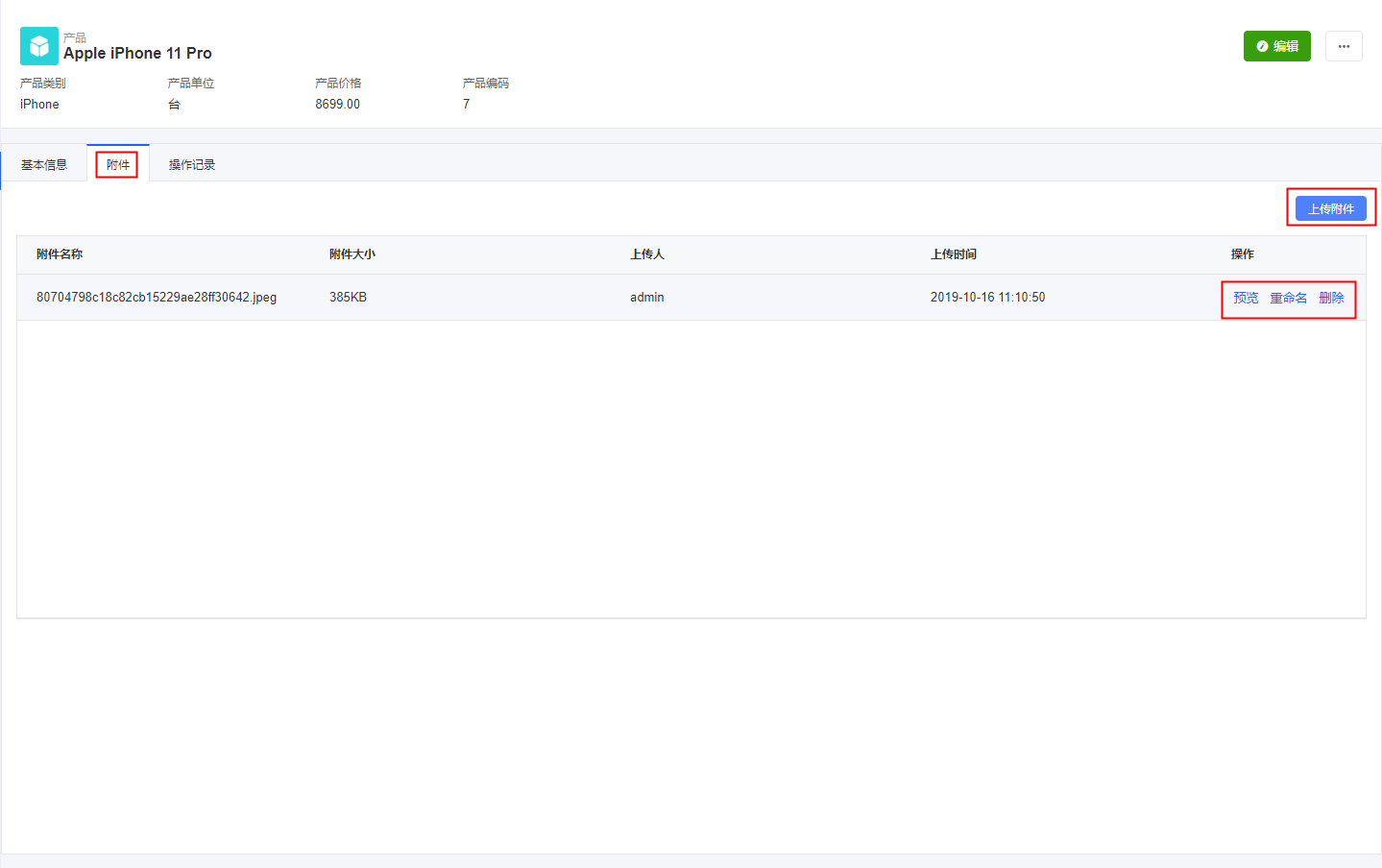Click the 产品单位 field label
The height and width of the screenshot is (868, 1382).
tap(191, 84)
